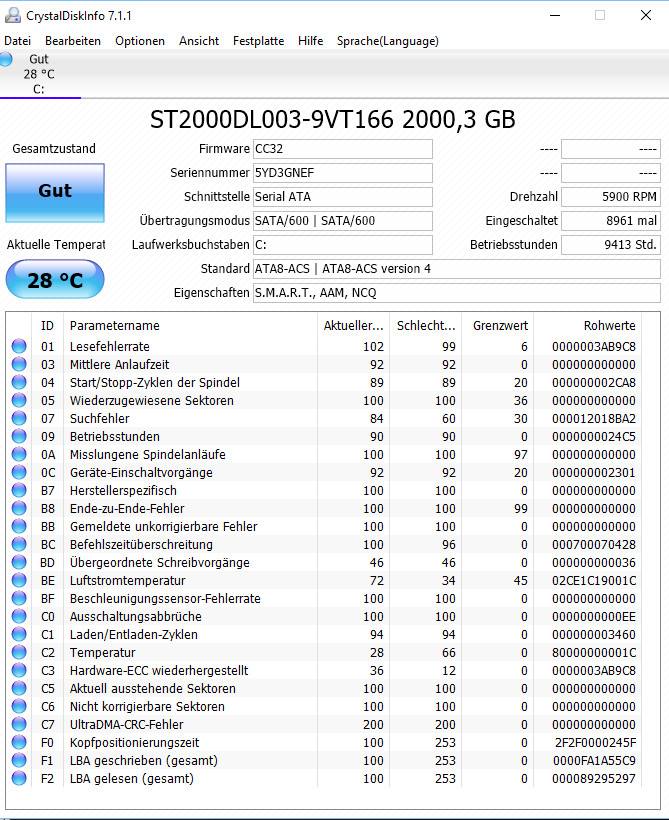
Task: Select the C: drive tab showing Gut 28 °C
Action: [40, 74]
